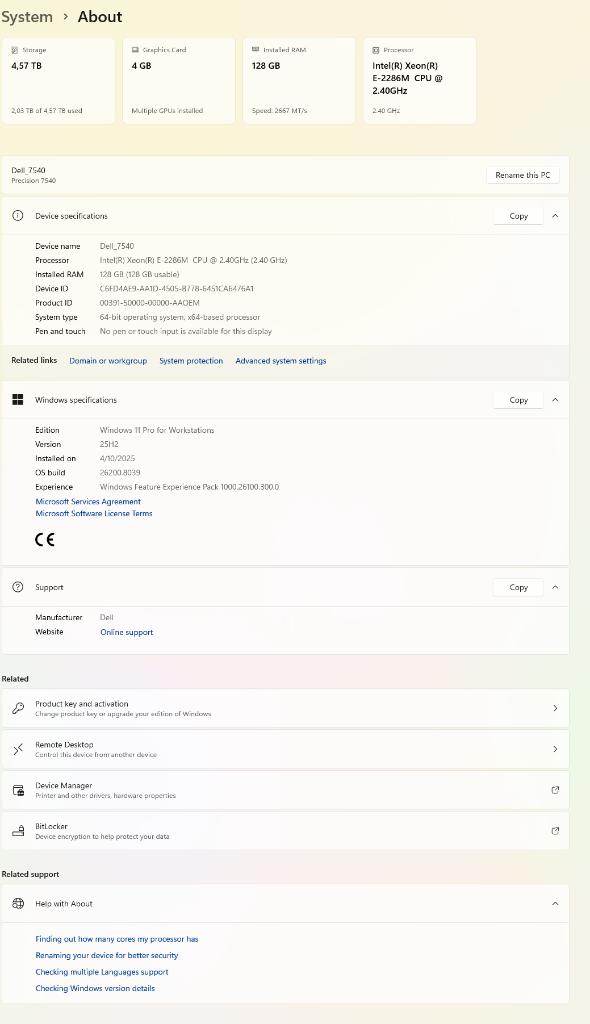Collapse the Device specifications section

pyautogui.click(x=555, y=216)
